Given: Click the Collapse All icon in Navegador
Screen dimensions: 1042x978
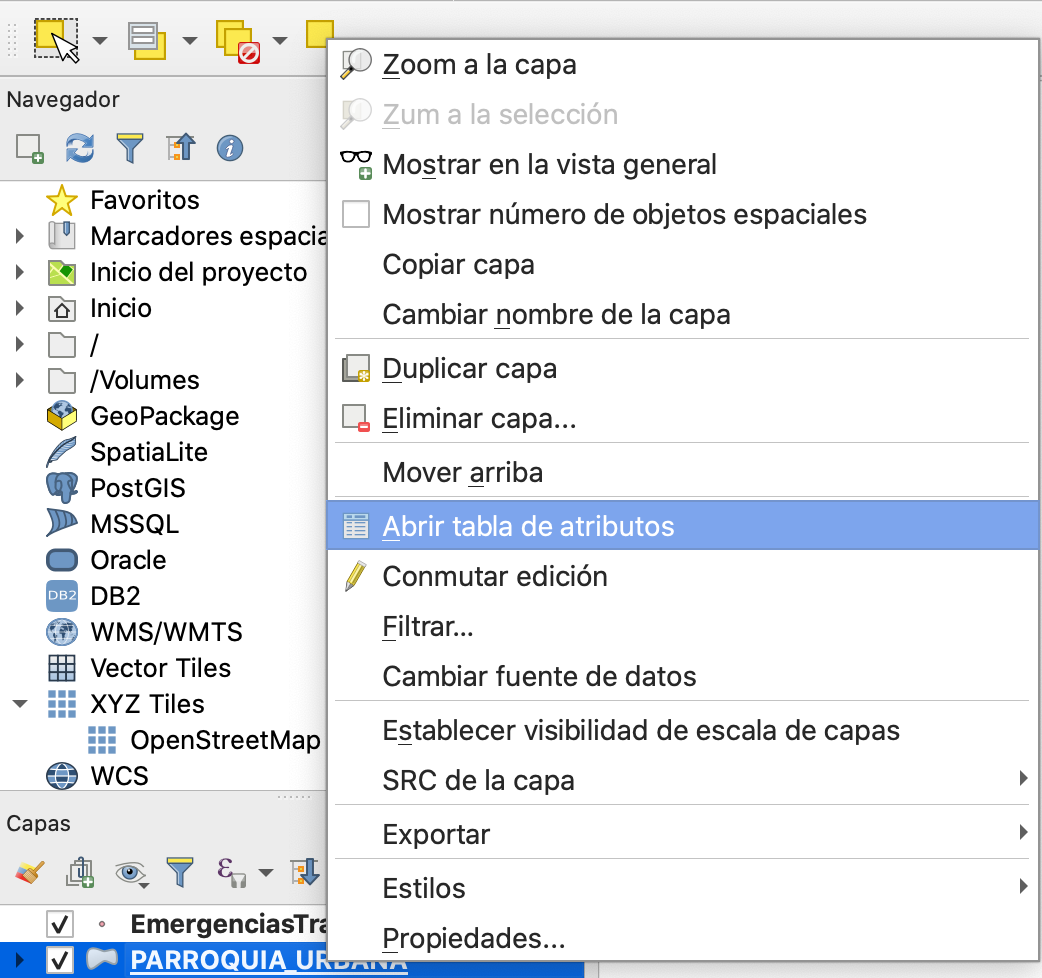Looking at the screenshot, I should (181, 149).
